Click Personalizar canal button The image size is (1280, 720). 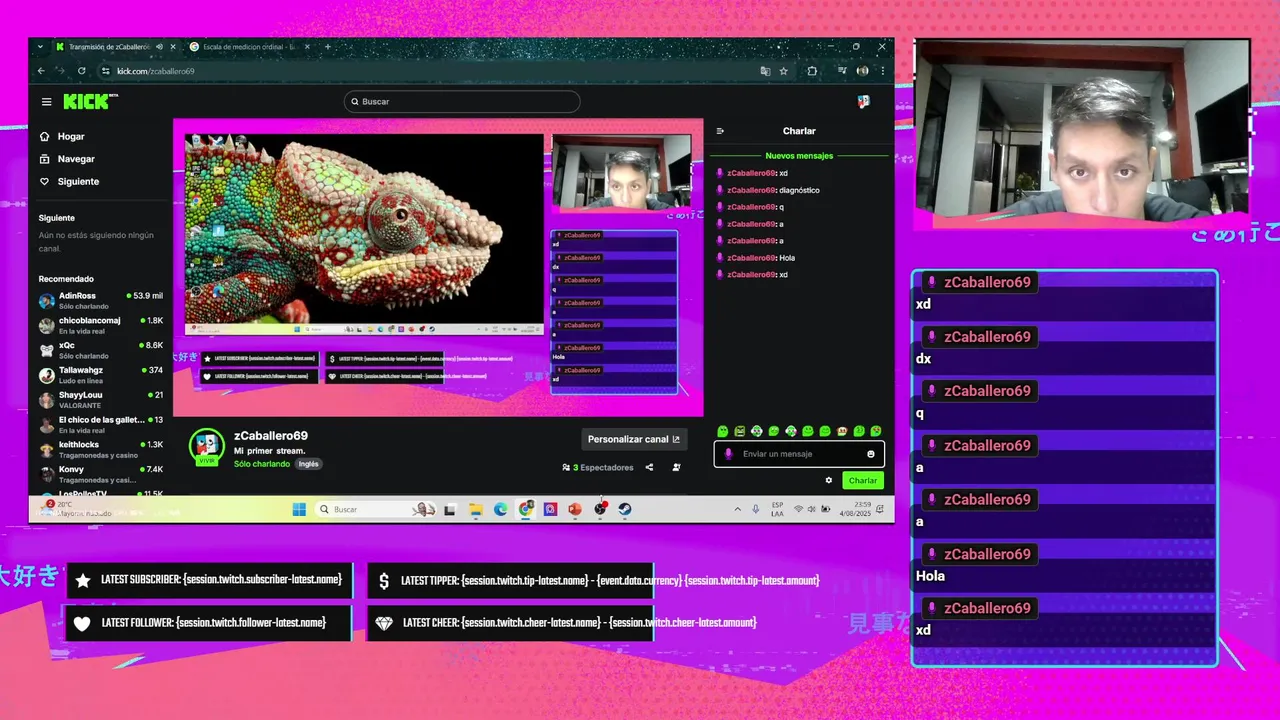click(634, 439)
